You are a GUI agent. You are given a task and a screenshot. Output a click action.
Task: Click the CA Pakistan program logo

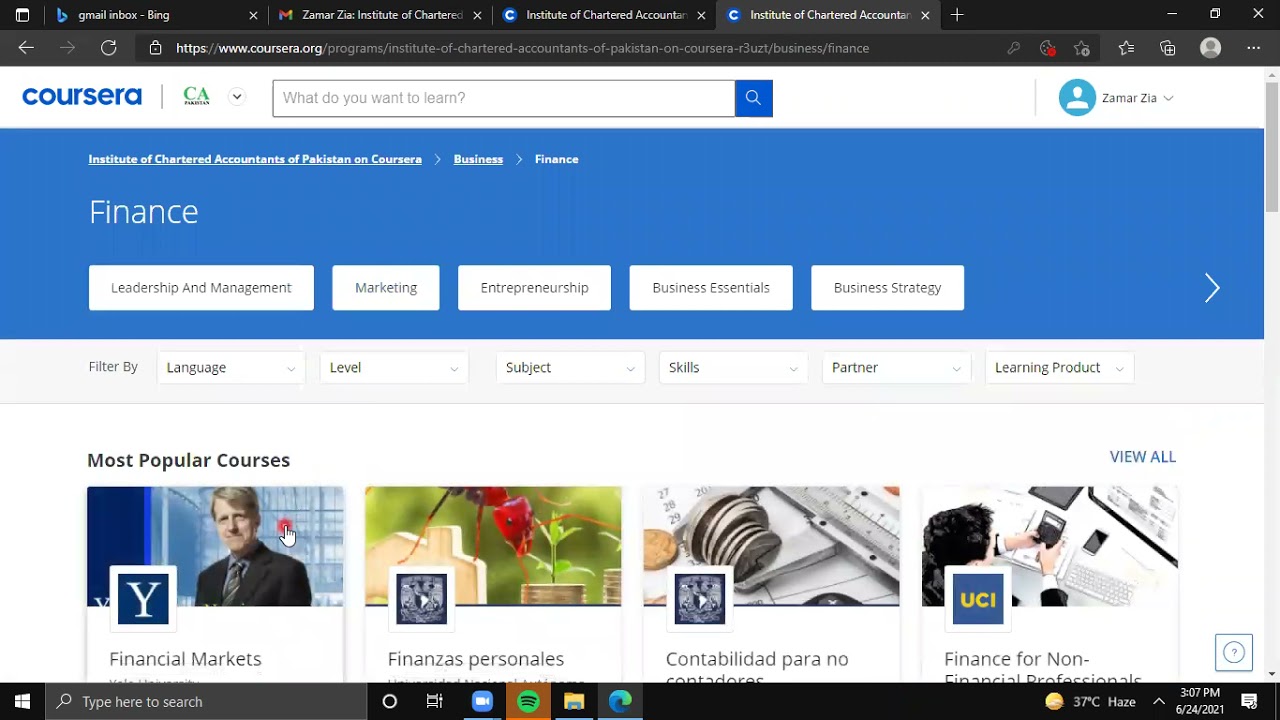click(197, 97)
